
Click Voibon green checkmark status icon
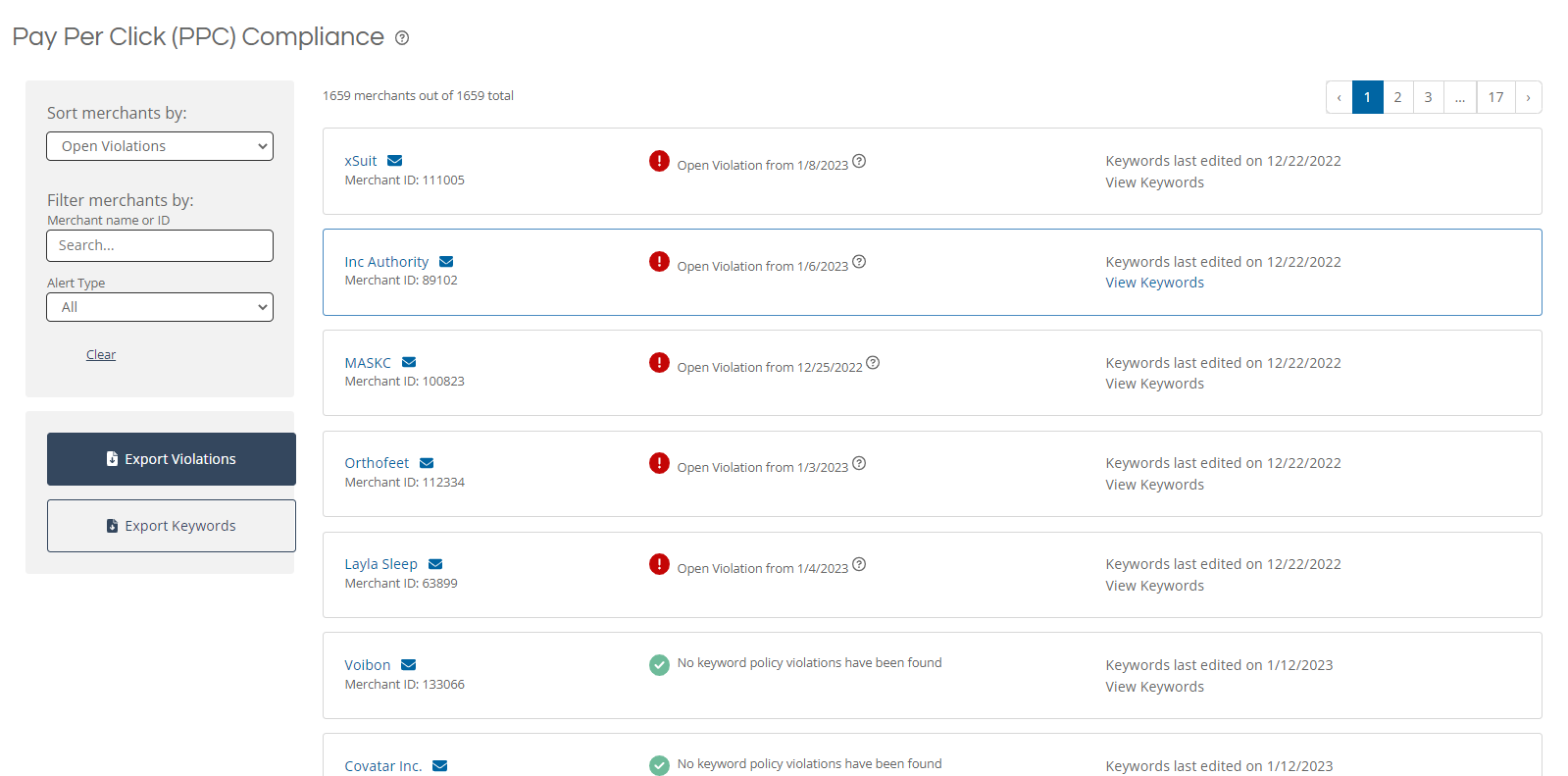(659, 665)
